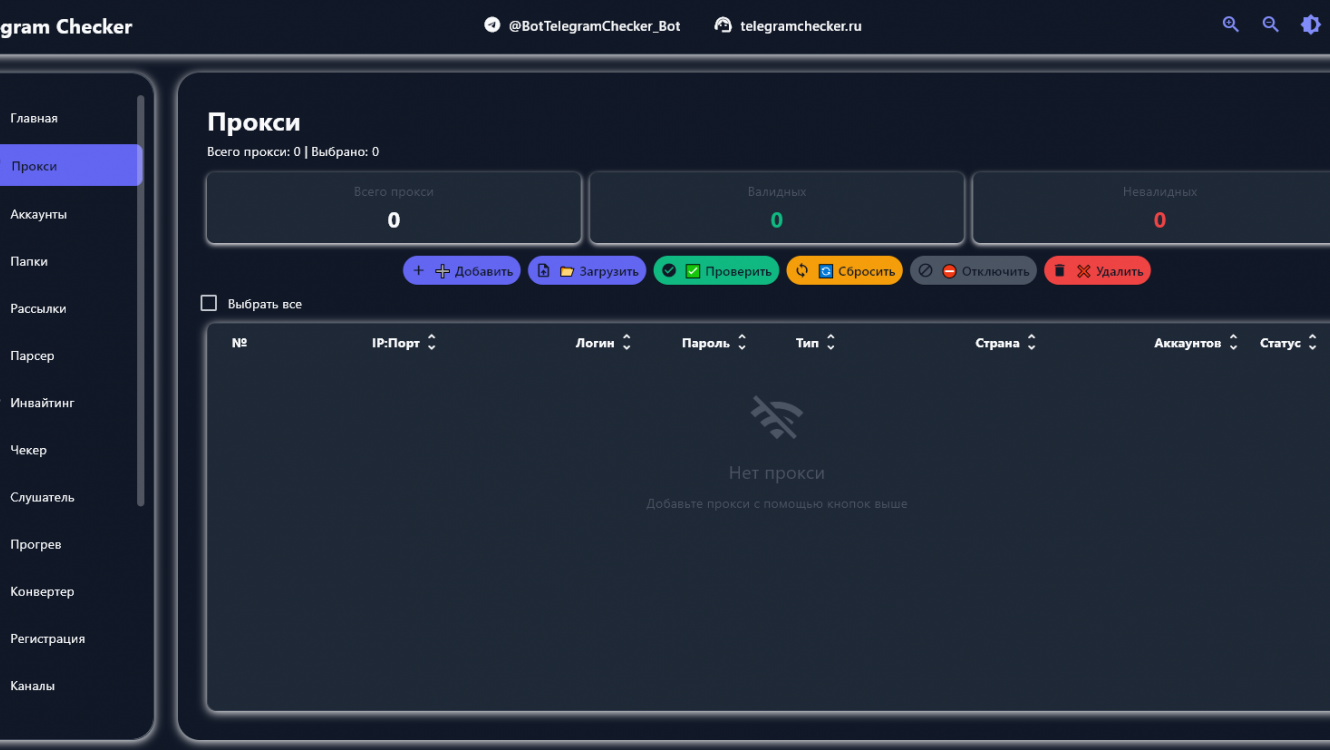This screenshot has height=750, width=1330.
Task: Sort table by Страна column arrows
Action: click(1031, 343)
